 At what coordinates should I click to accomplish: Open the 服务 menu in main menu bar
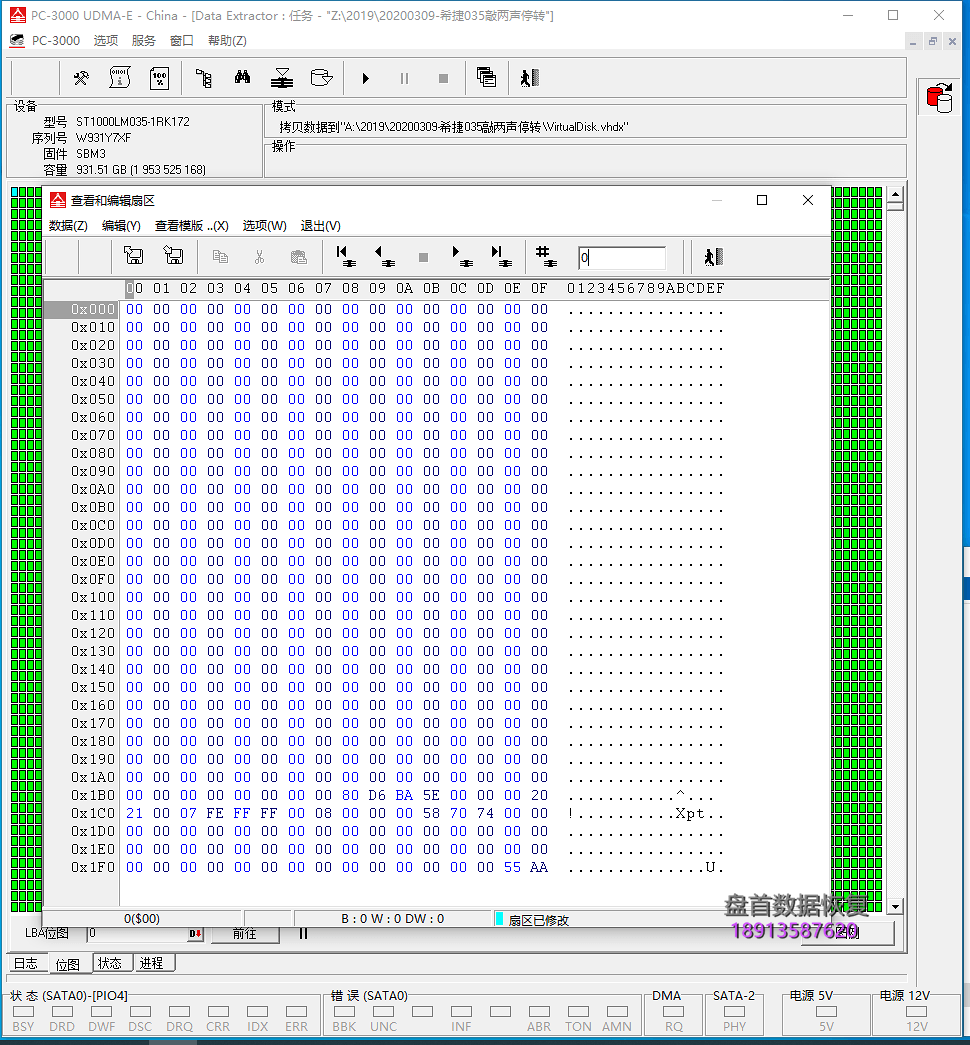pos(144,41)
